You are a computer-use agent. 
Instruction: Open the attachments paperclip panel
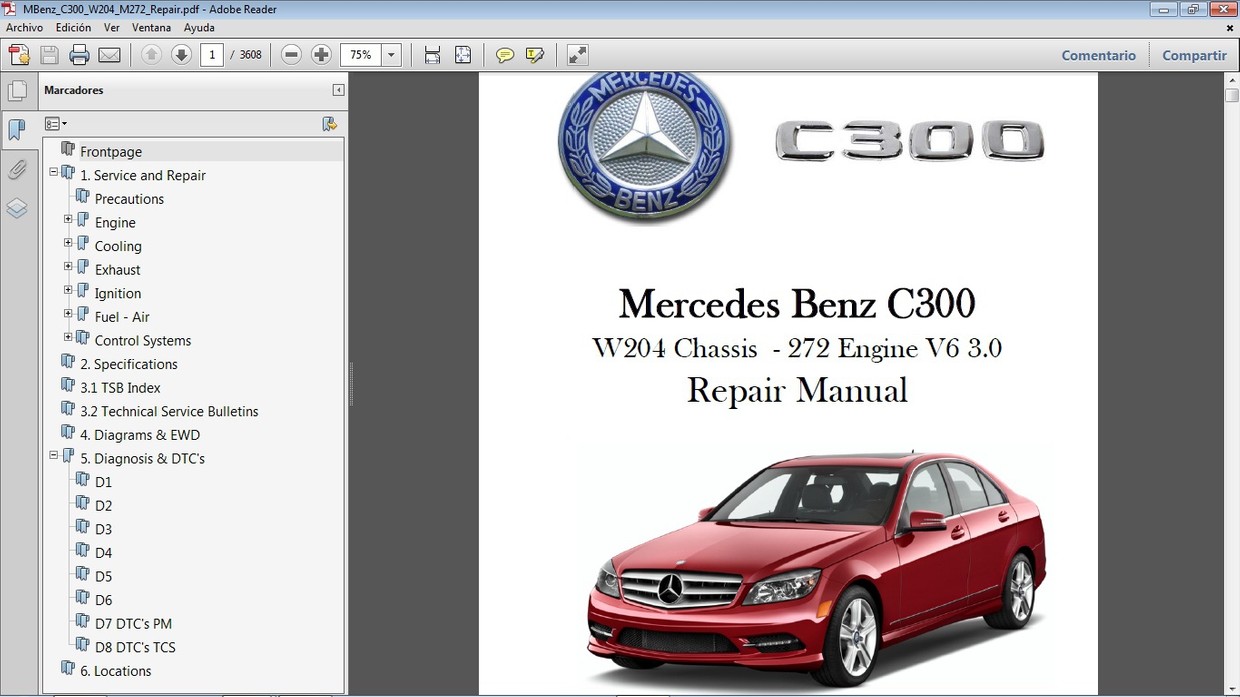click(17, 169)
